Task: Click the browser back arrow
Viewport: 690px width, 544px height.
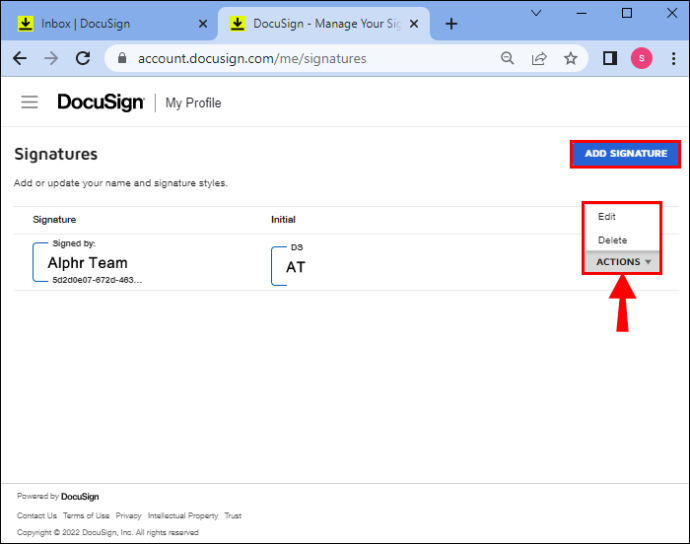Action: point(20,58)
